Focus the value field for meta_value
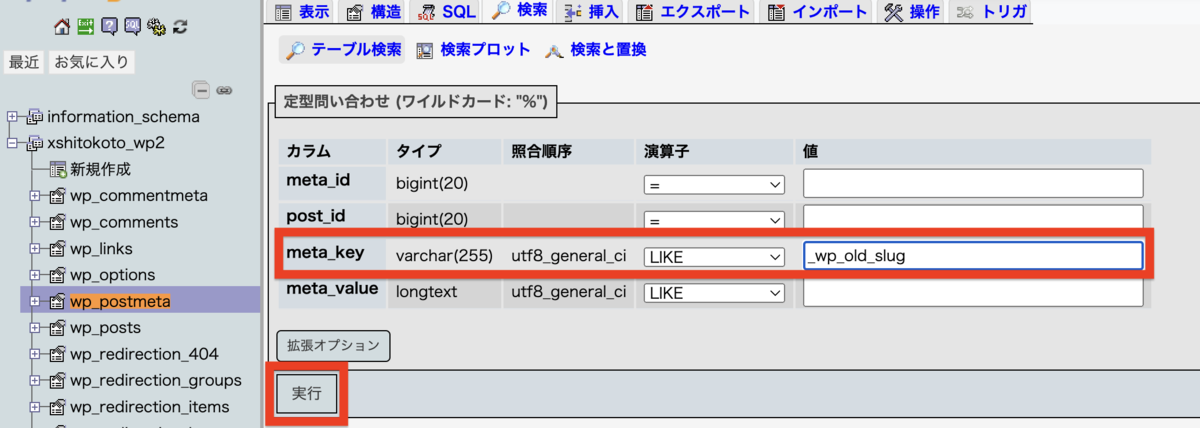Image resolution: width=1200 pixels, height=428 pixels. 973,292
